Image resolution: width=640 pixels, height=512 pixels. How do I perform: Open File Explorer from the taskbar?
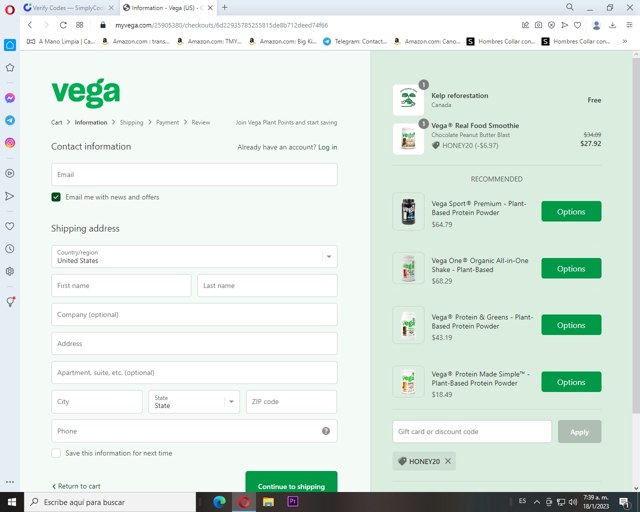pyautogui.click(x=268, y=502)
